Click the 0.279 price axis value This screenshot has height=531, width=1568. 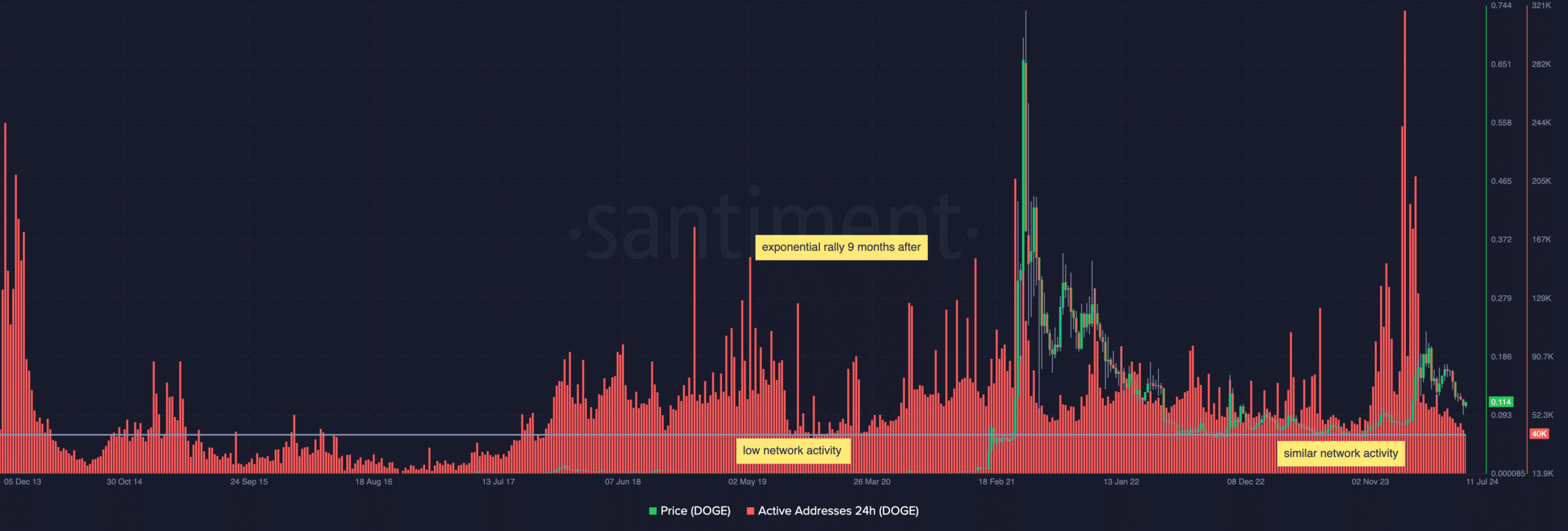[1501, 298]
